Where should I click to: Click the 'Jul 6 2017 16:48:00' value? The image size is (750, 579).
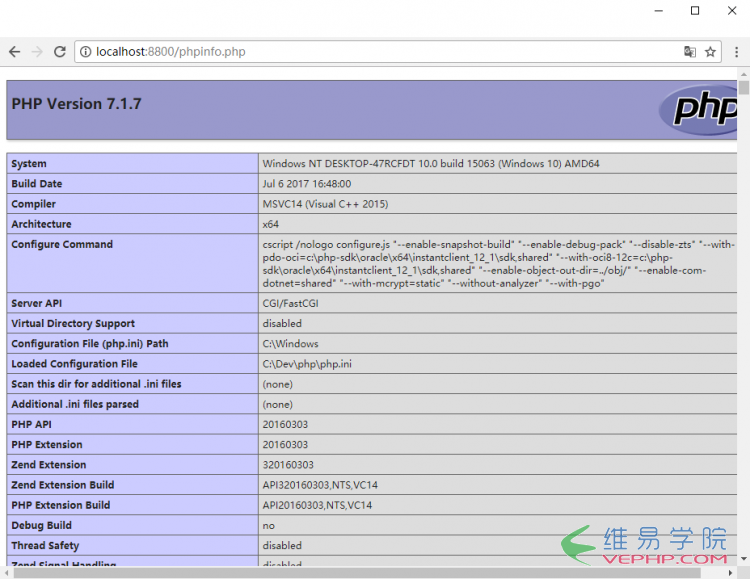tap(307, 184)
